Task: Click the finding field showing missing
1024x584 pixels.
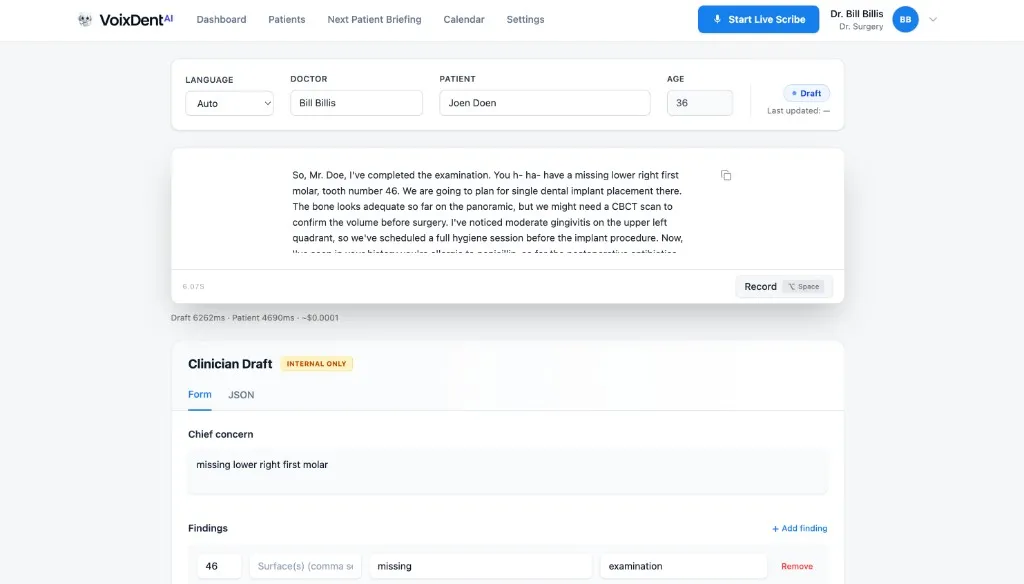Action: [481, 566]
